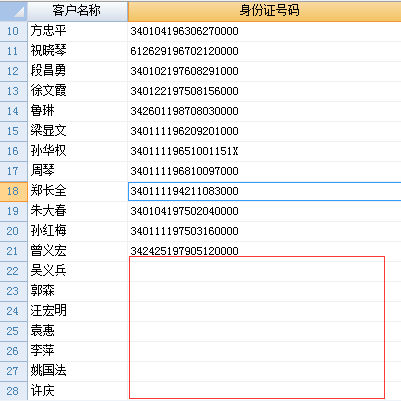This screenshot has height=401, width=401.
Task: Select the empty ID cell beside 许庆
Action: click(265, 391)
